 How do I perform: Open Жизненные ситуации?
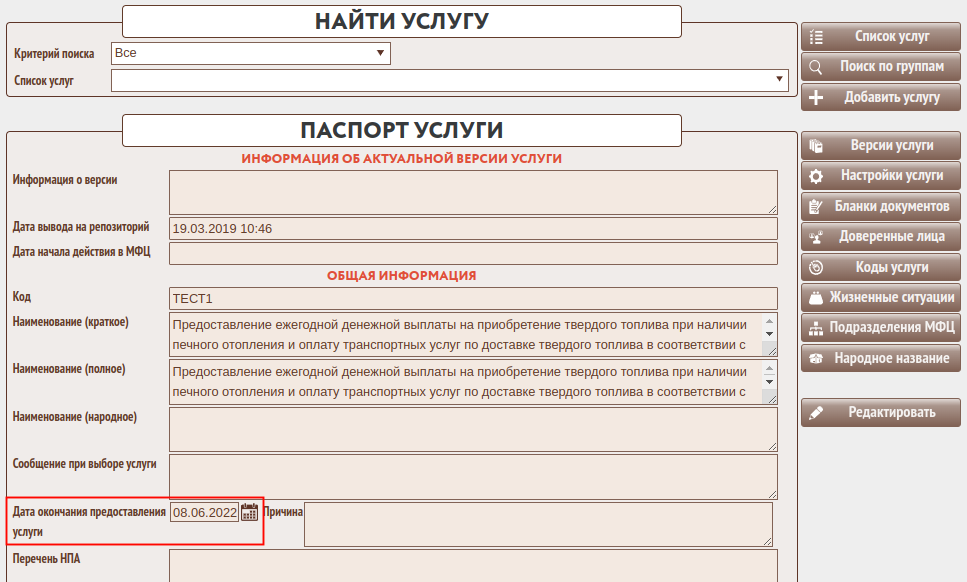tap(880, 298)
